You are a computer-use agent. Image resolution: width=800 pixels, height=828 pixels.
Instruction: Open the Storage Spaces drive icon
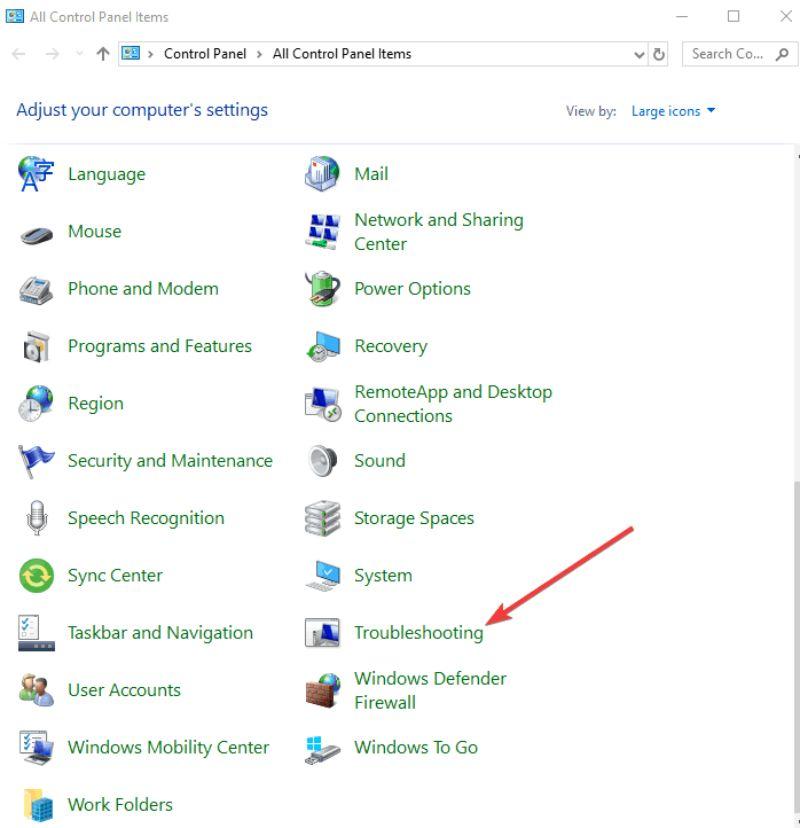point(322,518)
